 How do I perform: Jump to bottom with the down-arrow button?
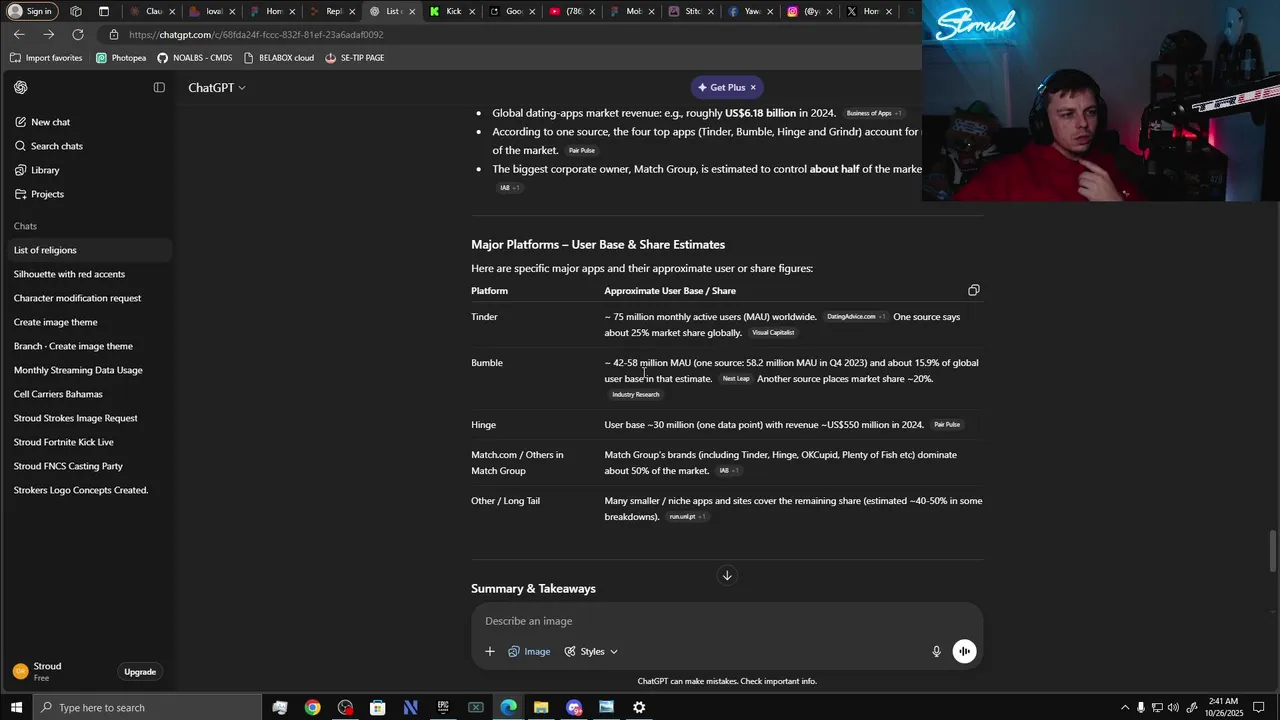(727, 575)
